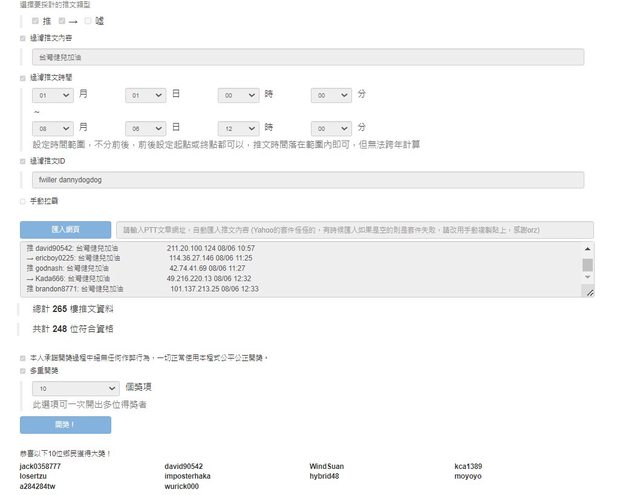Viewport: 640px width, 495px height.
Task: Click the comment content filter text field
Action: pyautogui.click(x=306, y=58)
